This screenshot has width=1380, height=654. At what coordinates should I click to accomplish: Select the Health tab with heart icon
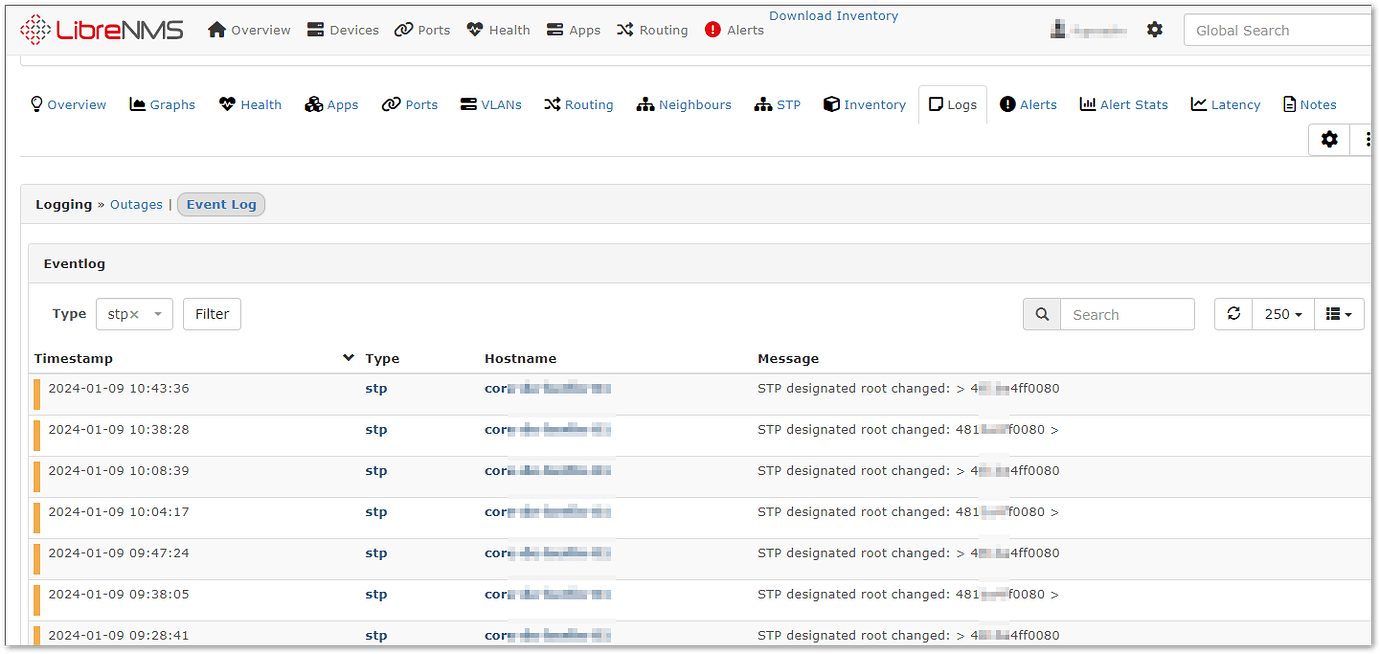pyautogui.click(x=249, y=104)
